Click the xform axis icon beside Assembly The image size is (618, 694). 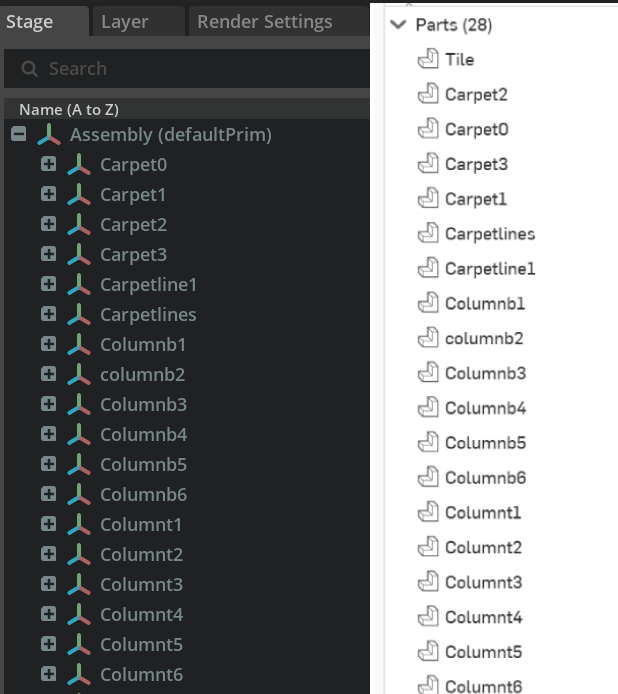pos(49,135)
